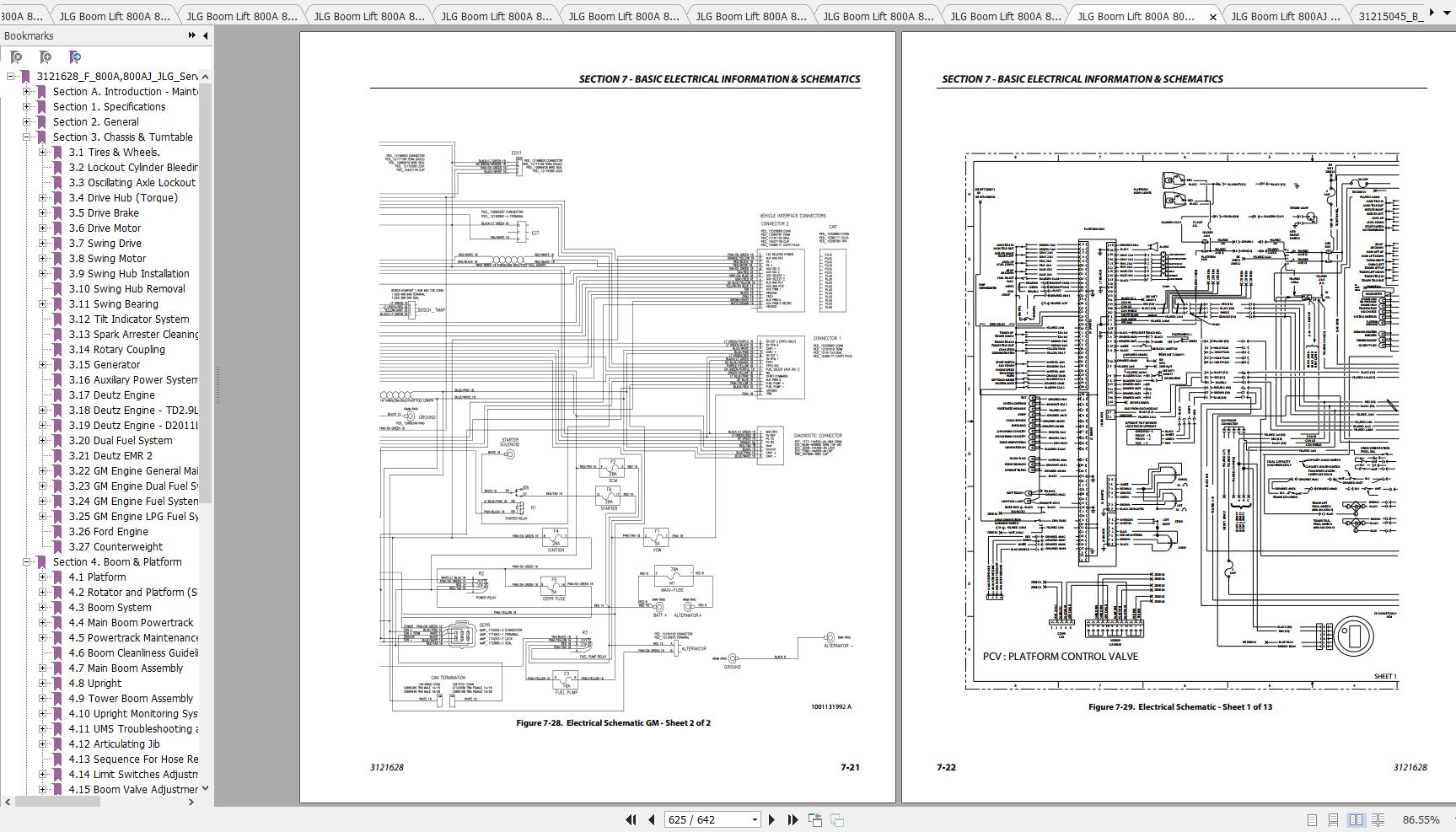Expand 3.4 Drive Hub (Torque) bookmark
Image resolution: width=1456 pixels, height=832 pixels.
pos(42,198)
